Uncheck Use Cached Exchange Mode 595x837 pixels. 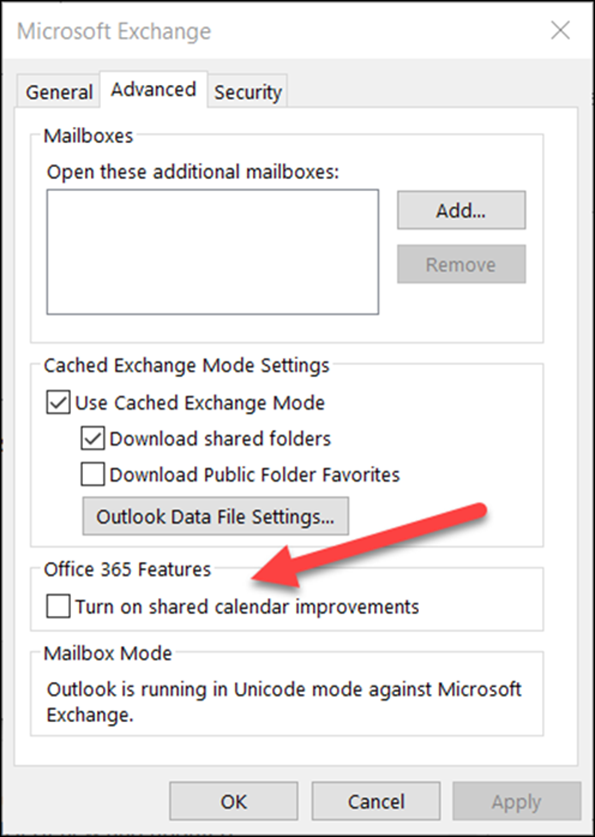pos(56,403)
